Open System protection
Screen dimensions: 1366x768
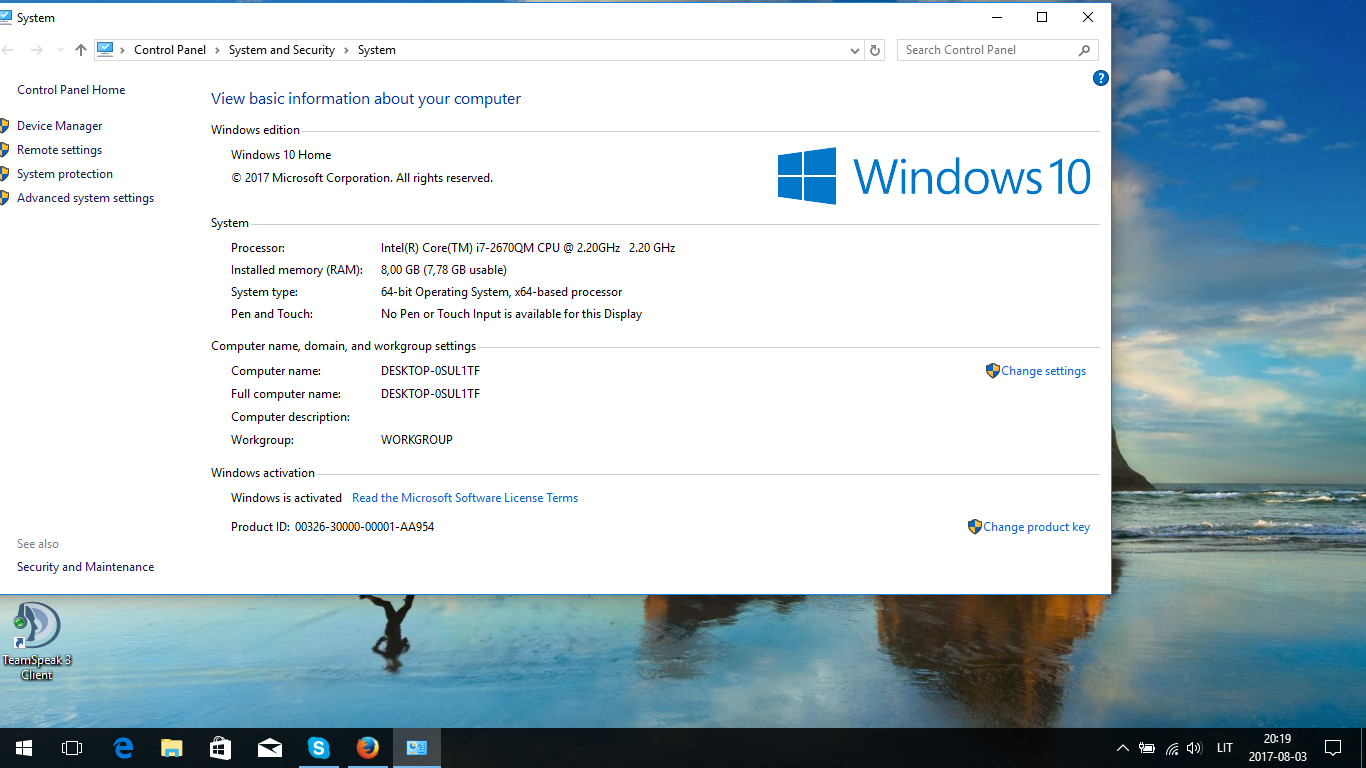point(65,174)
